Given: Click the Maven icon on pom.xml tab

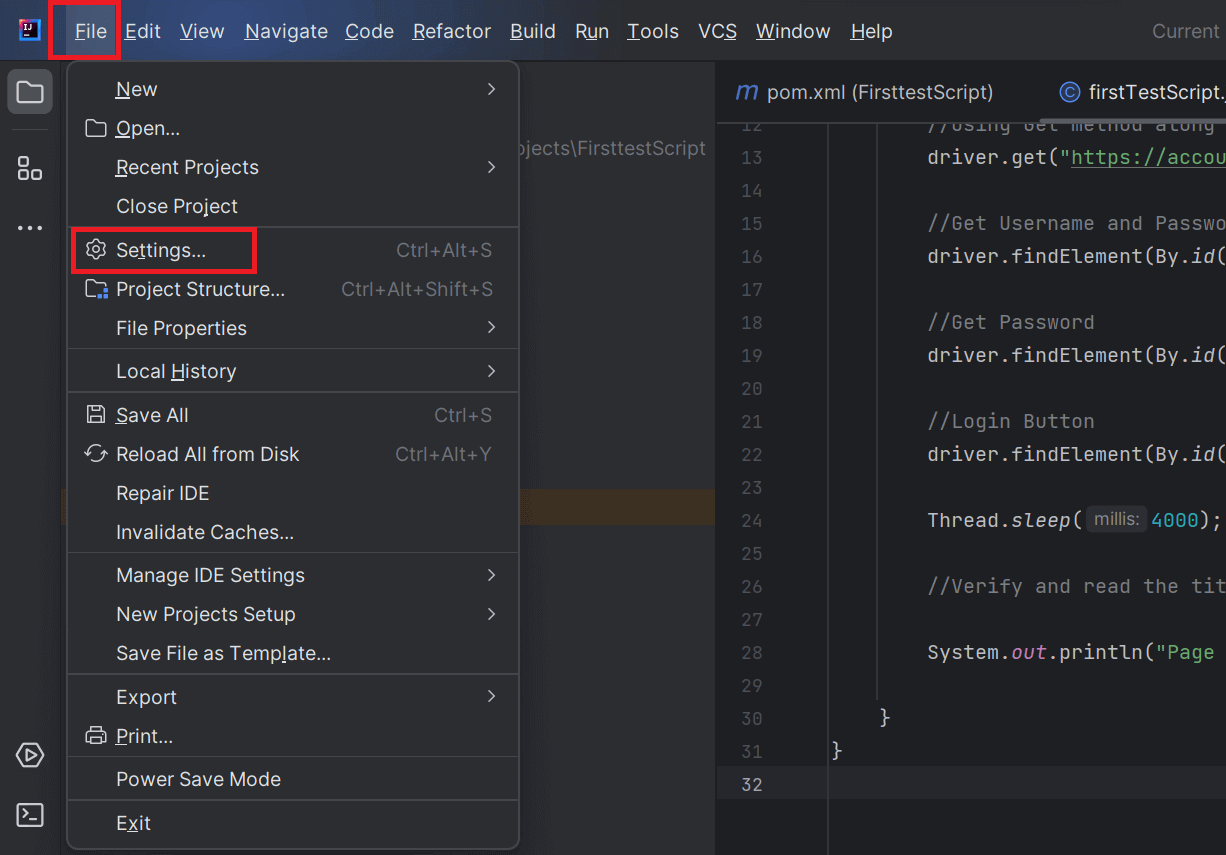Looking at the screenshot, I should 746,91.
